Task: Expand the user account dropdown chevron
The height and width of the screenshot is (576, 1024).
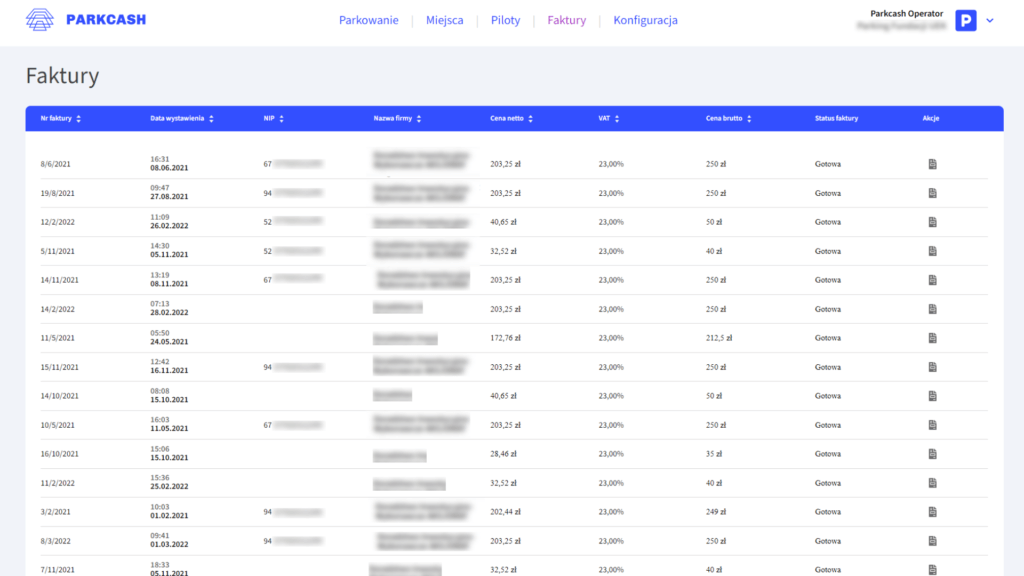Action: 990,20
